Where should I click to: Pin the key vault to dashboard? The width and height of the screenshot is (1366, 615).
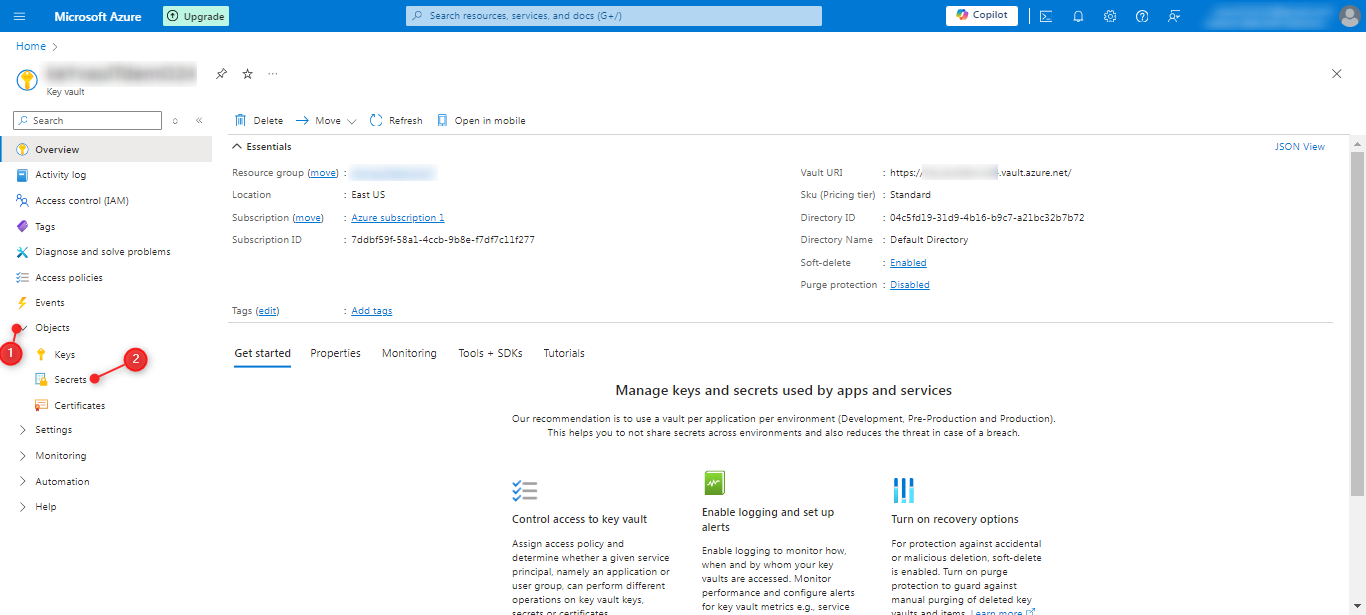click(x=222, y=74)
